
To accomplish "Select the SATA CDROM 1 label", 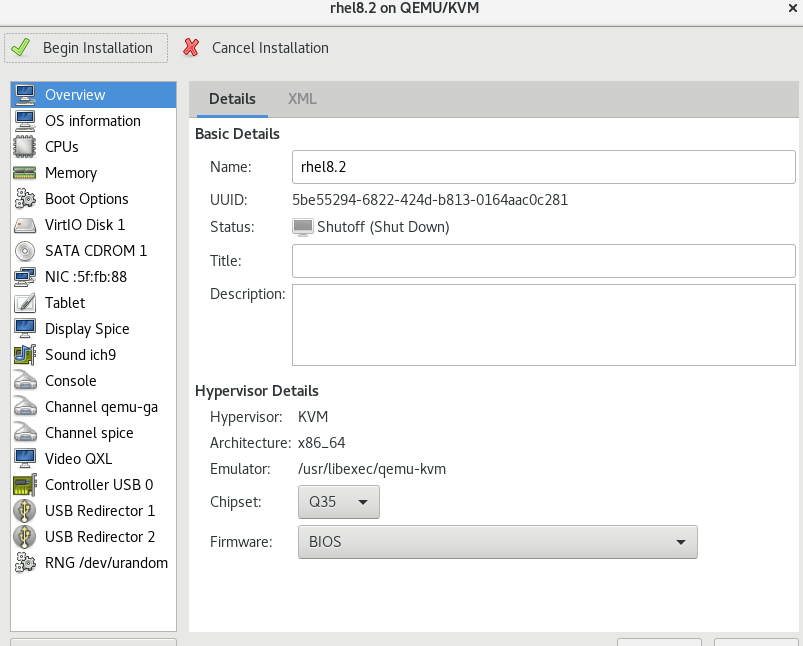I will [96, 251].
